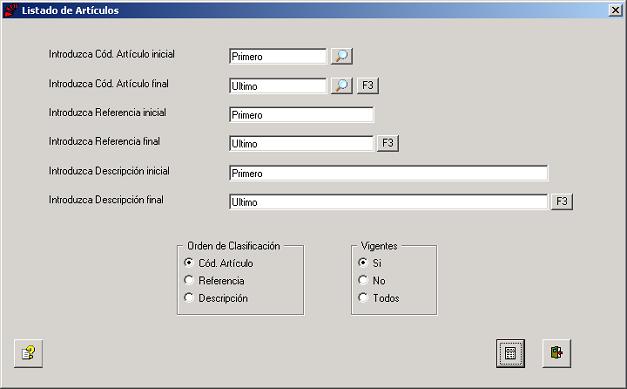Open article lookup for Cód. Artículo inicial
This screenshot has width=627, height=389.
click(341, 56)
